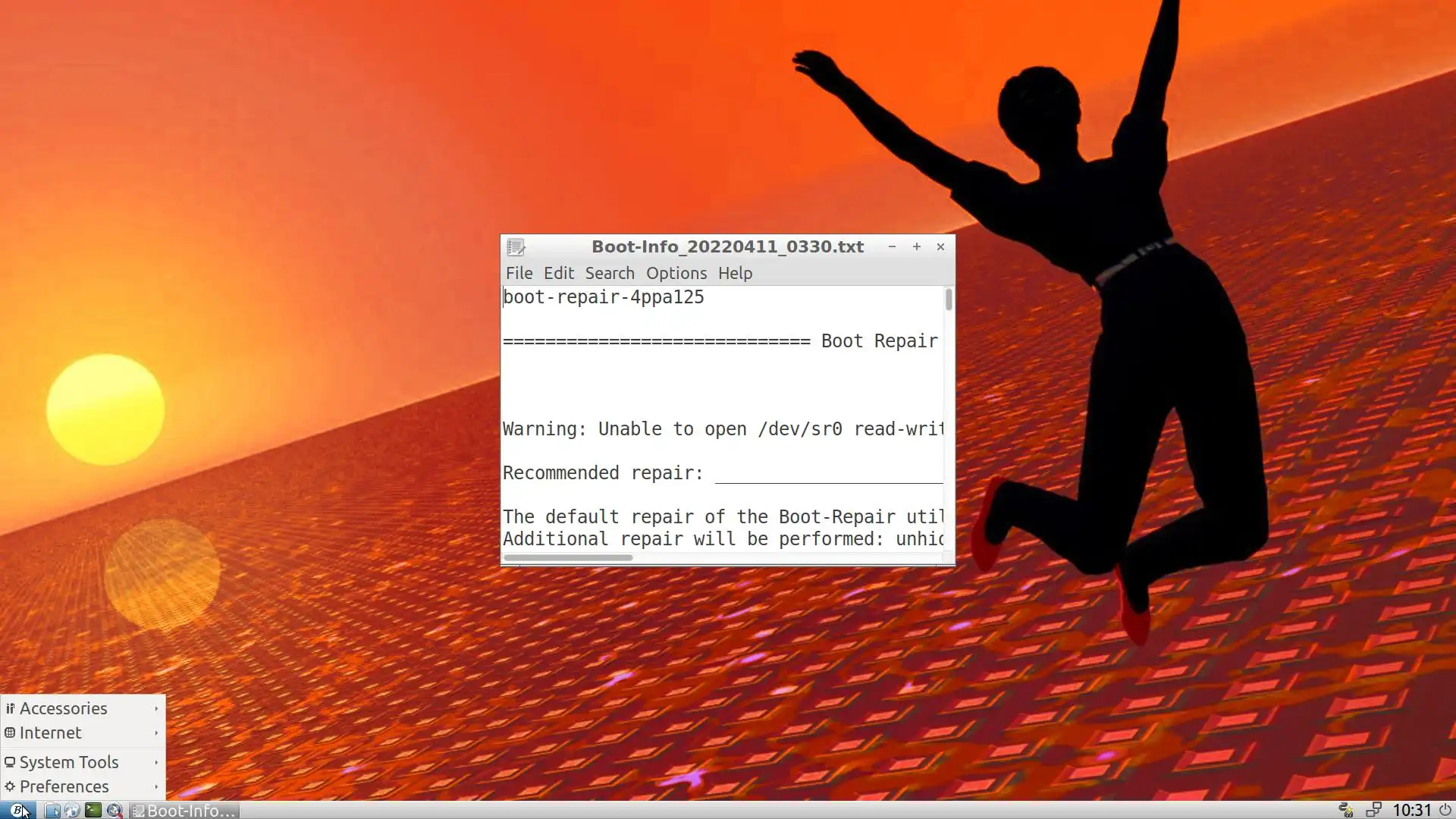
Task: Launch the web browser panel icon
Action: tap(72, 810)
